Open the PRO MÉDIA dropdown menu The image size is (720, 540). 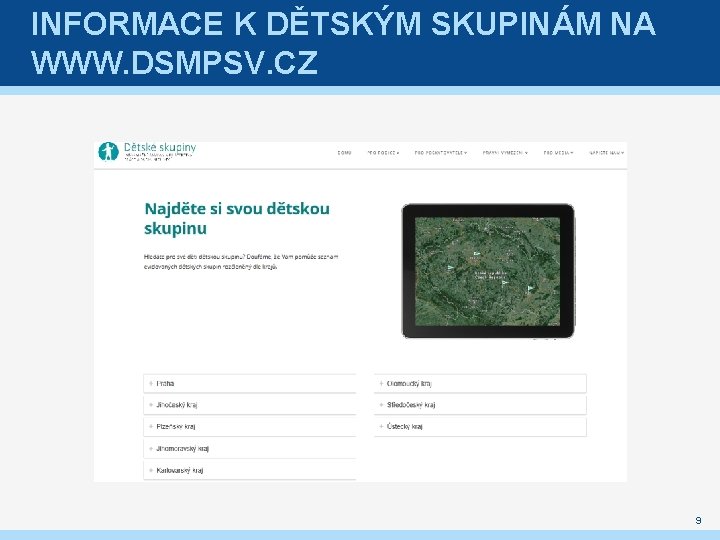pyautogui.click(x=558, y=153)
